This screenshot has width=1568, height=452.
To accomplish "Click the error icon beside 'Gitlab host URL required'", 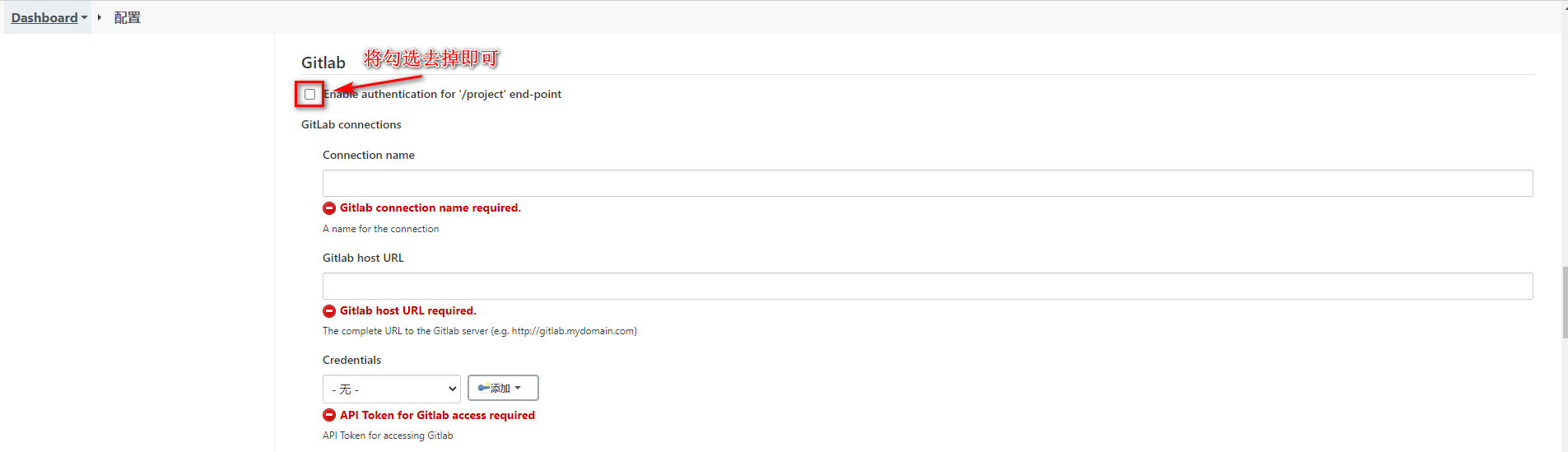I will (x=329, y=311).
